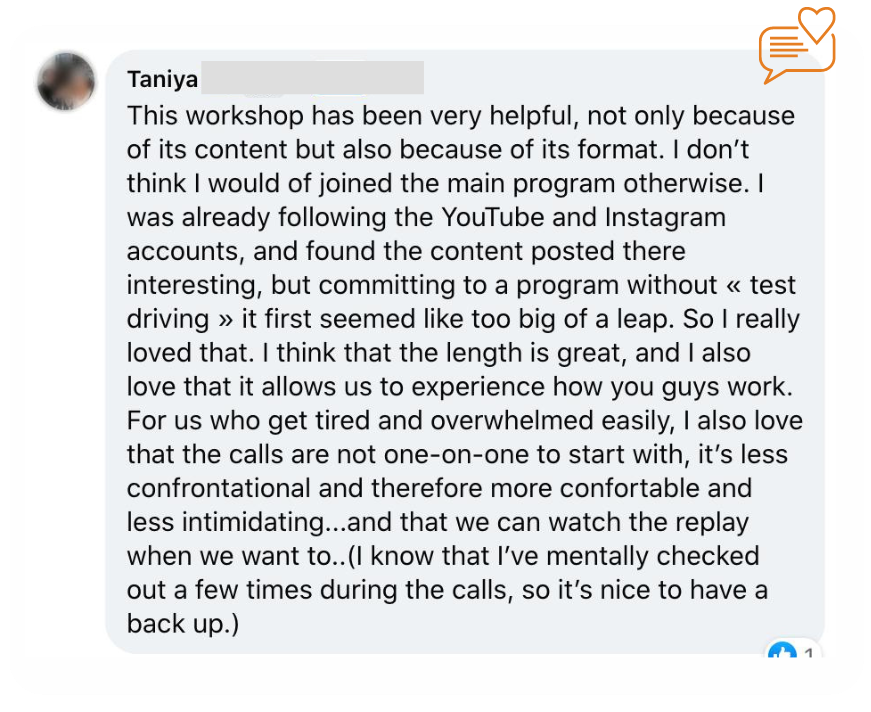Screen dimensions: 871x712
Task: Click the reaction count number 1
Action: pos(809,656)
